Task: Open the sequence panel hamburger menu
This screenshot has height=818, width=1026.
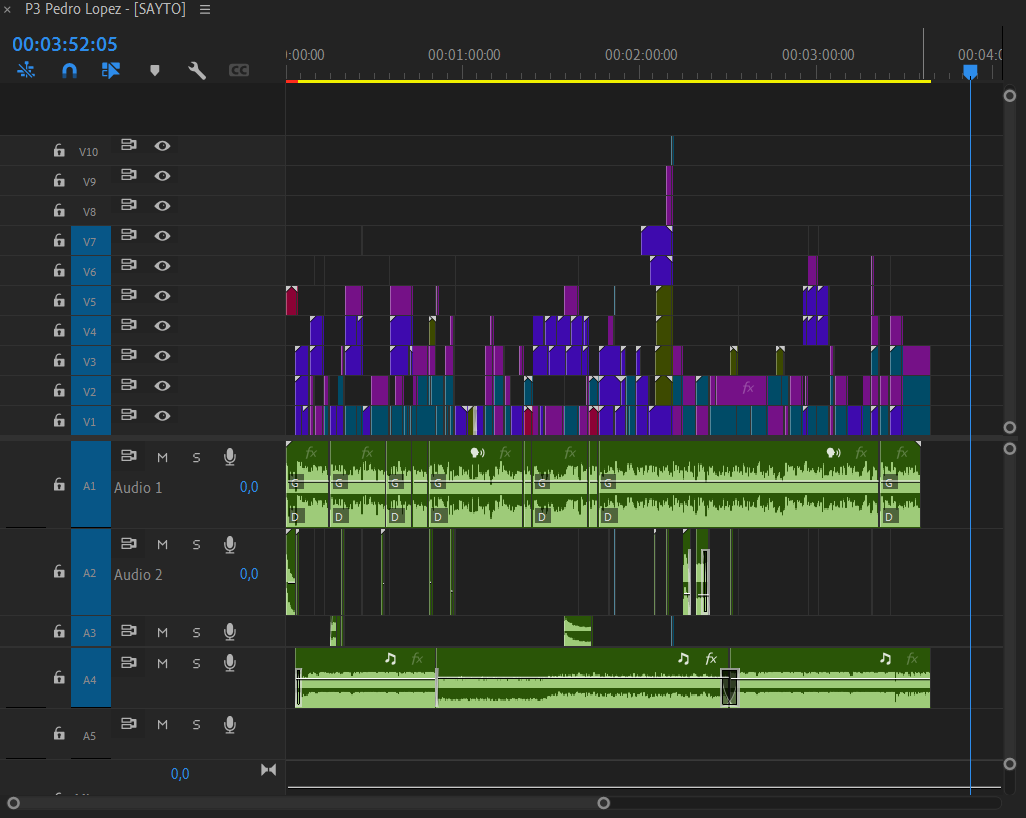Action: tap(205, 10)
